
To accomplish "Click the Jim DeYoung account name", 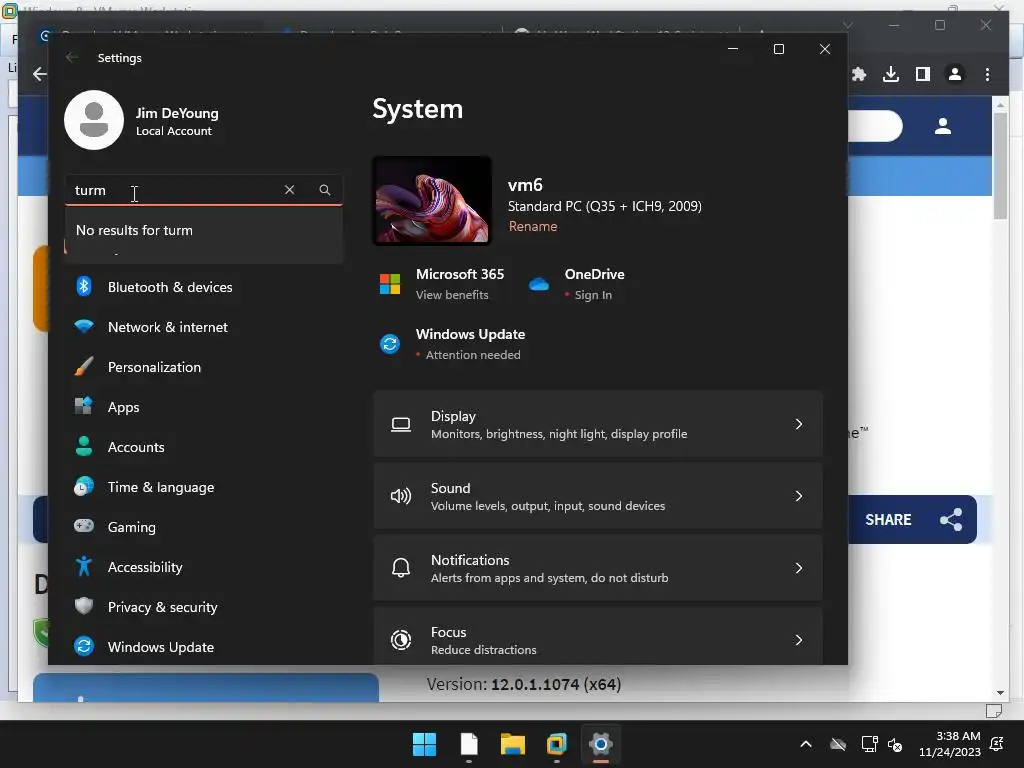I will pos(177,113).
